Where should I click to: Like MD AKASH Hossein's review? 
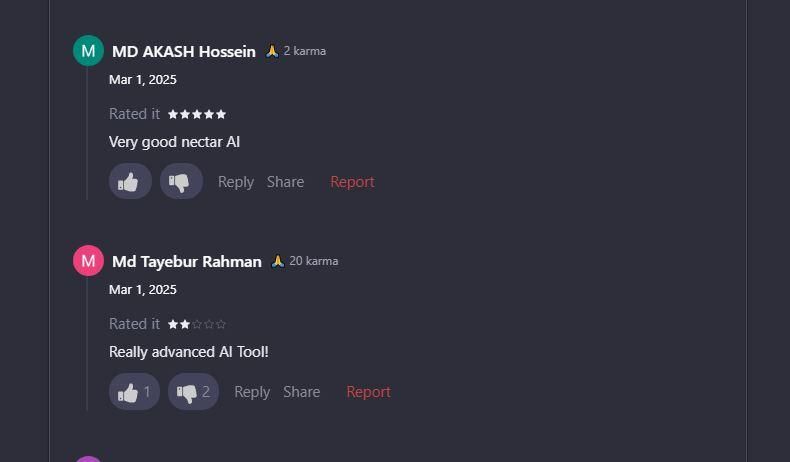coord(130,182)
